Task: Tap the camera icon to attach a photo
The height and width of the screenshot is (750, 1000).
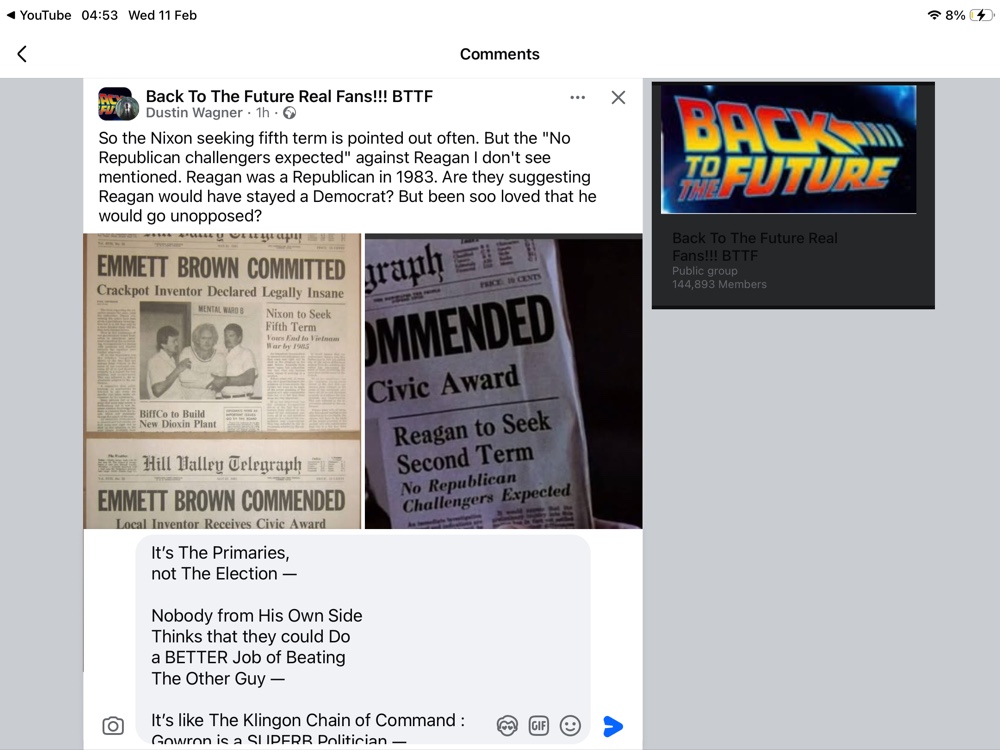Action: click(113, 726)
